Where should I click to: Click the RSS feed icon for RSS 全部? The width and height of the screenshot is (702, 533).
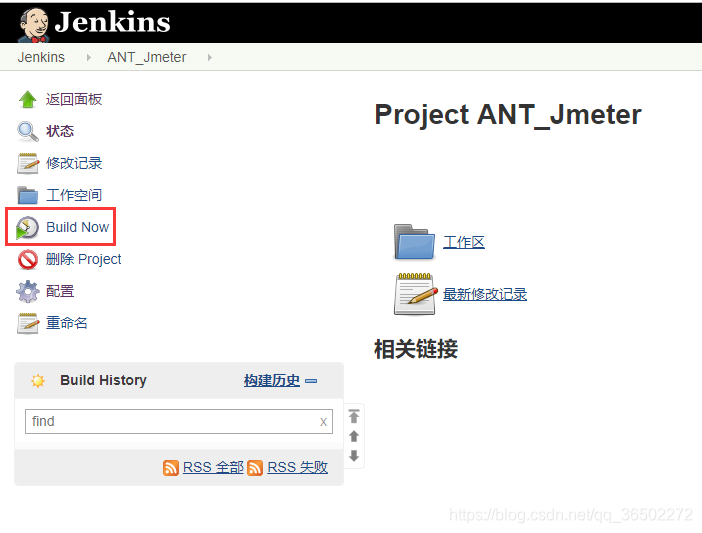click(x=171, y=468)
